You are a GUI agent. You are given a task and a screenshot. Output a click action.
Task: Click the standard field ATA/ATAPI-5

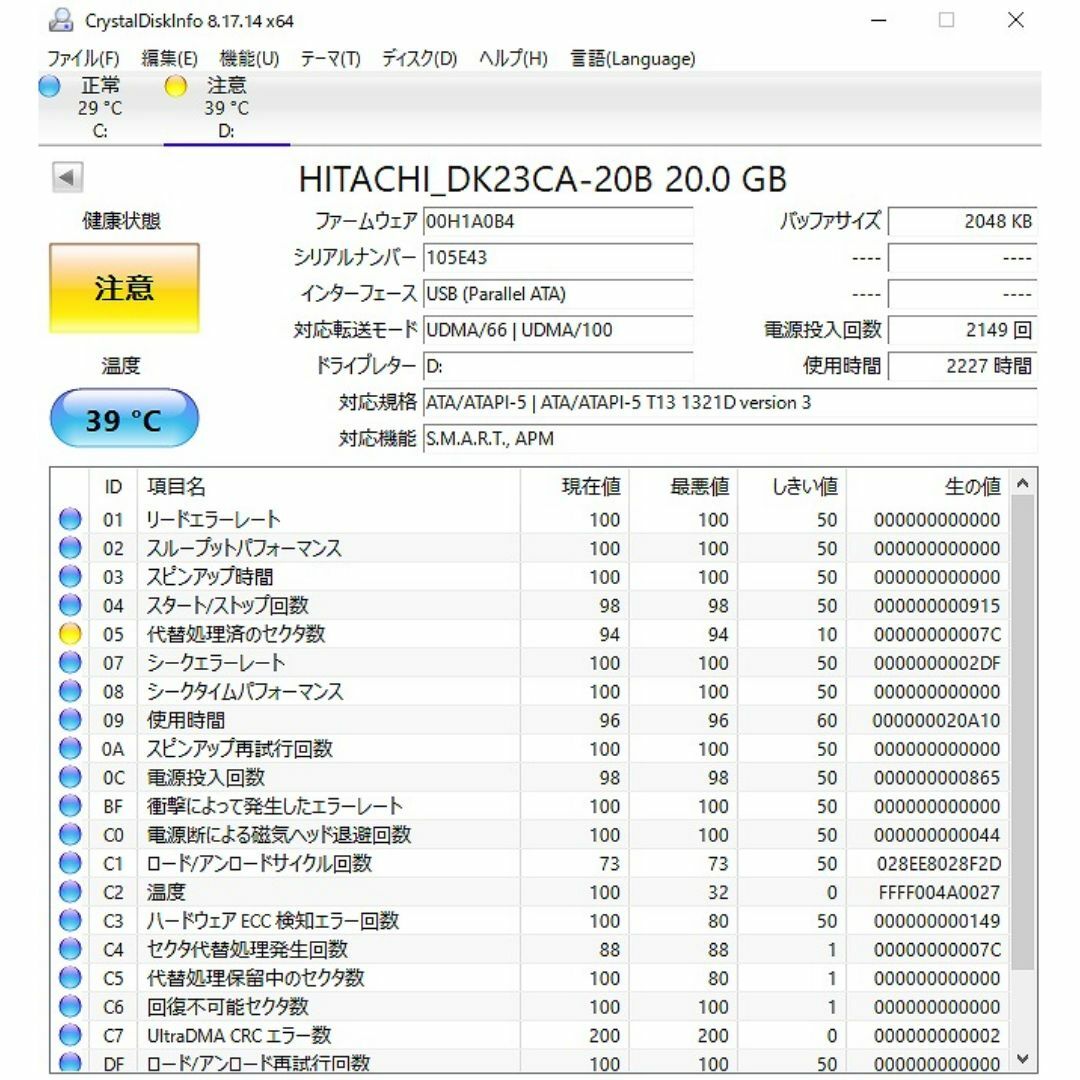tap(730, 402)
